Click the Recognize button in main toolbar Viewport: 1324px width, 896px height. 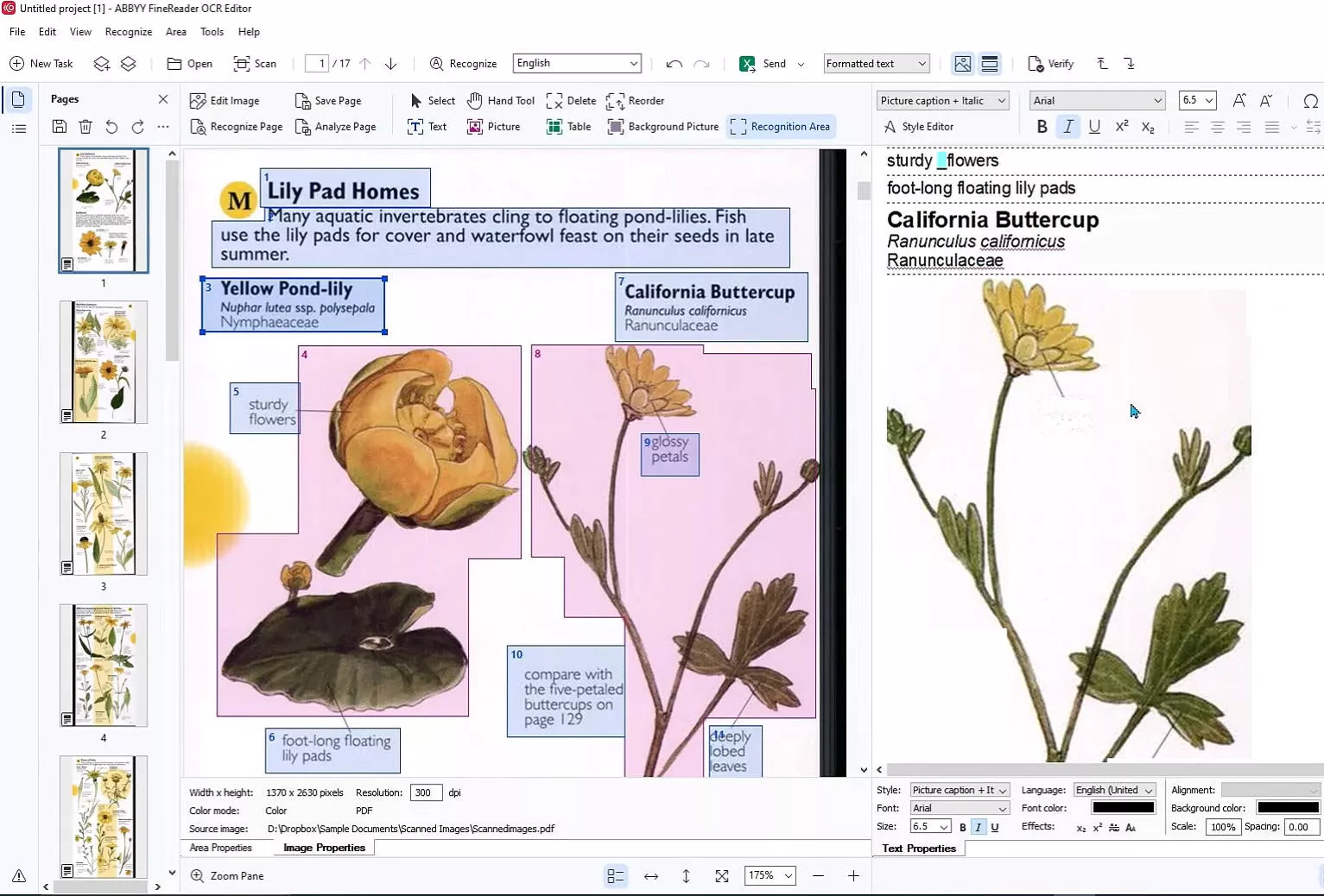pos(463,64)
